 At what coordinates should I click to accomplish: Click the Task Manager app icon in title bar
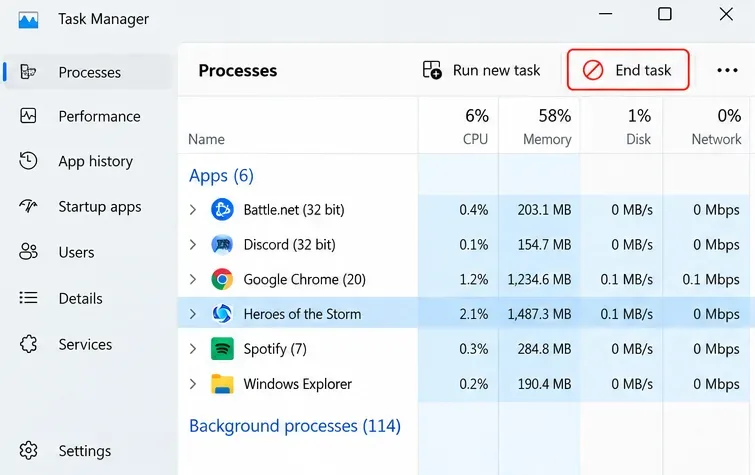[28, 20]
